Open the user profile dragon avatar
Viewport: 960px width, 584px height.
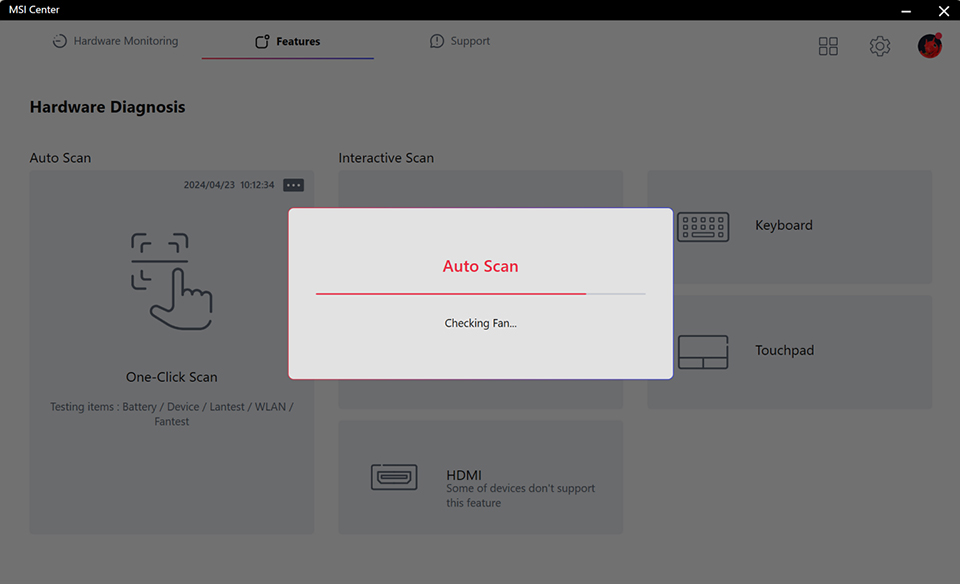click(x=929, y=45)
